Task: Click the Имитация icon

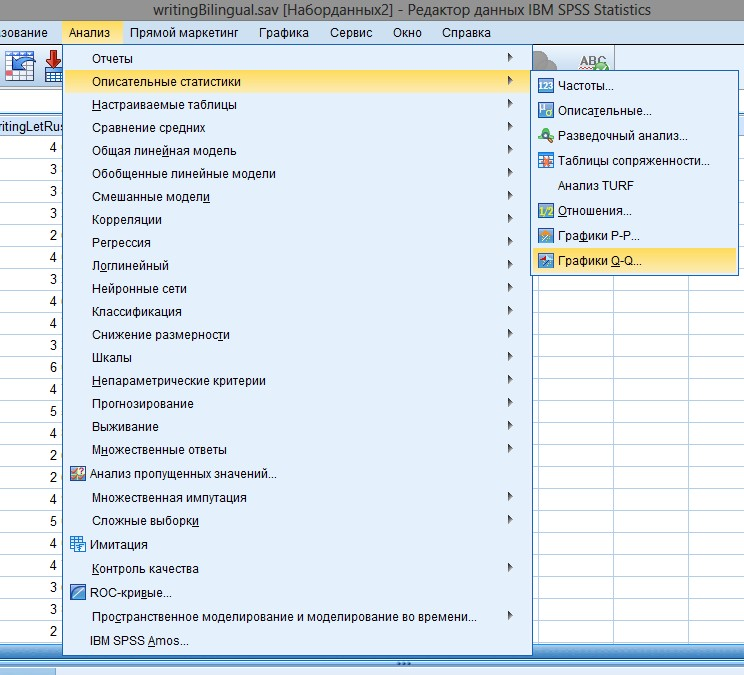Action: tap(78, 544)
